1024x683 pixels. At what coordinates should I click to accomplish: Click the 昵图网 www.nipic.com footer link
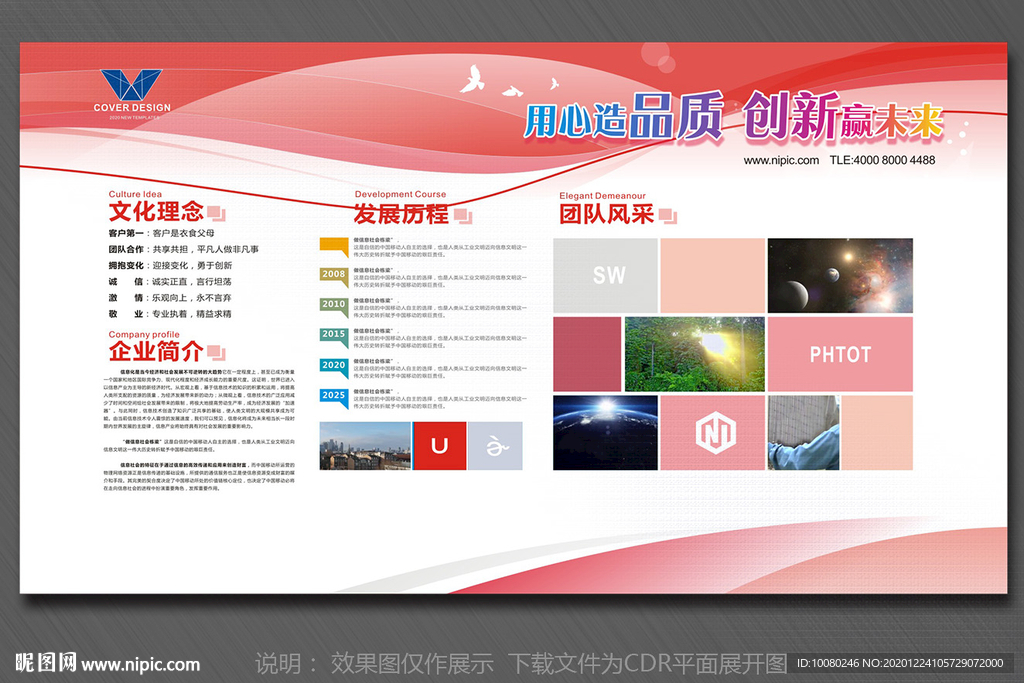(107, 663)
